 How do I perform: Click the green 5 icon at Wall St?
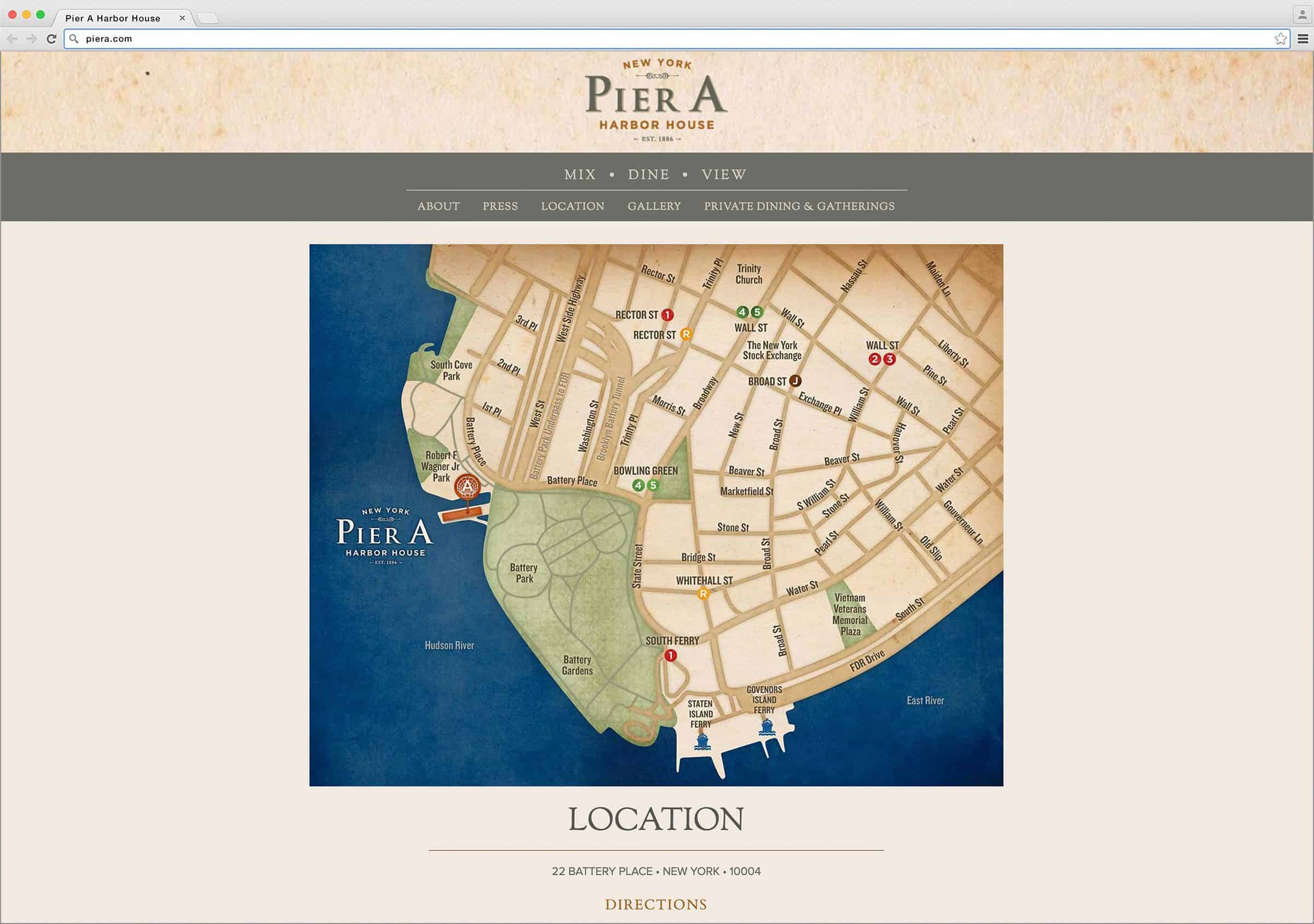(x=757, y=312)
